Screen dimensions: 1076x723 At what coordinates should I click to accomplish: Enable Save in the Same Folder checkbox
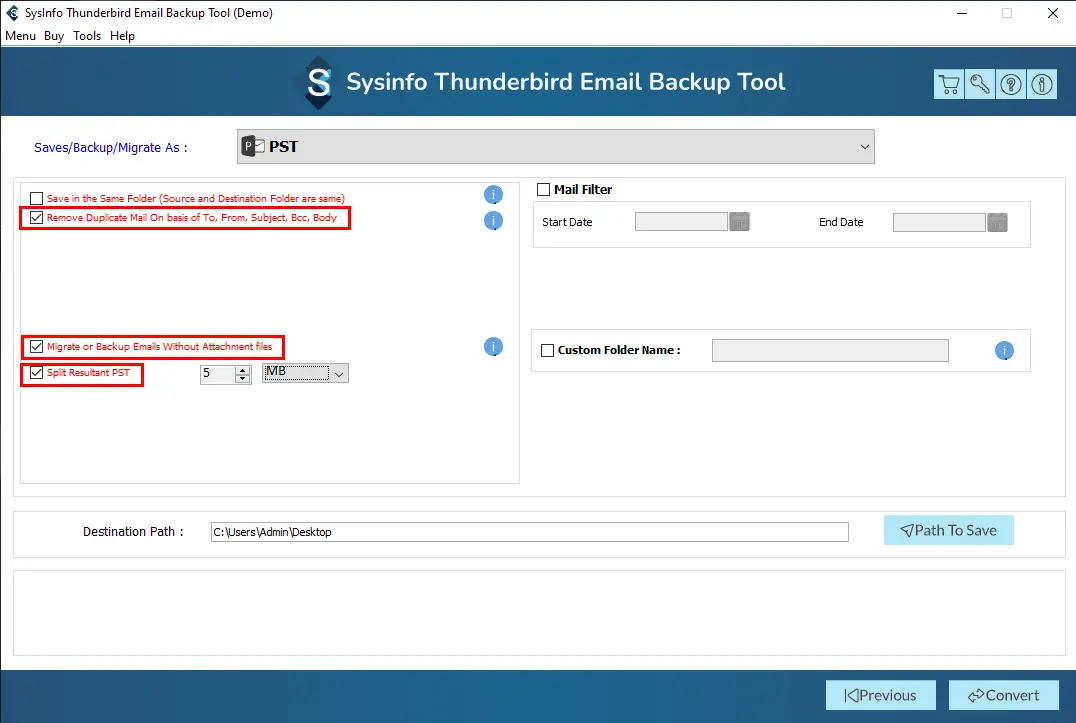(36, 198)
